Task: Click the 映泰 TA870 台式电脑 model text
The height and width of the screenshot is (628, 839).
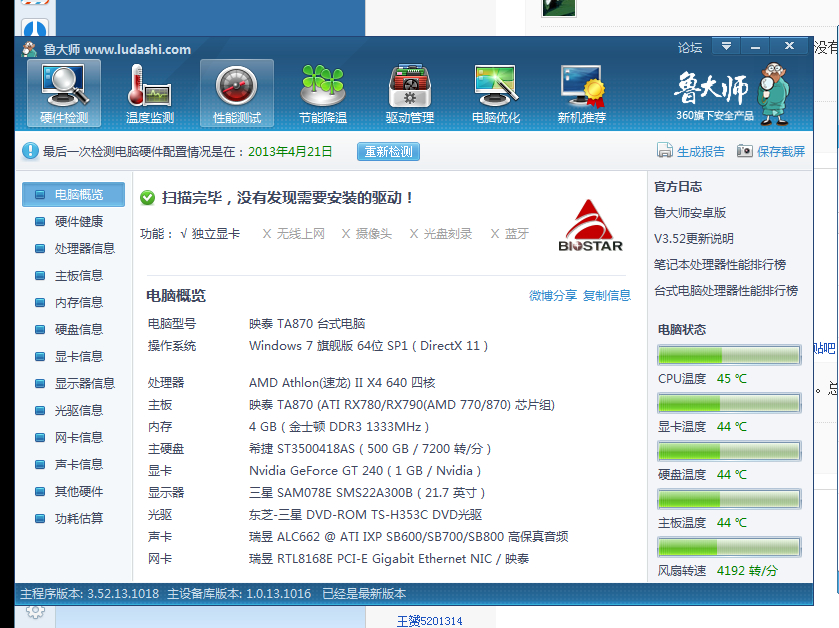Action: pyautogui.click(x=307, y=324)
